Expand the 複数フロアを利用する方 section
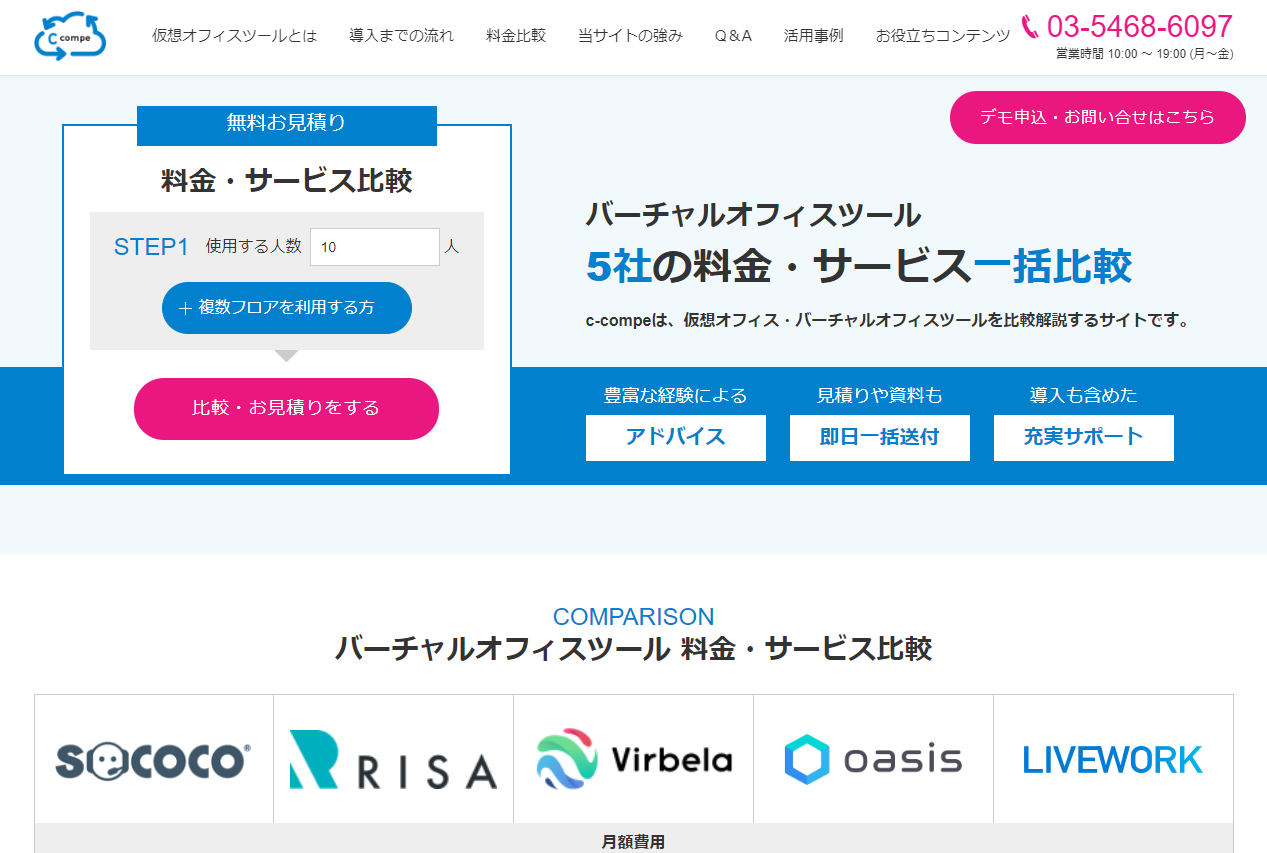The width and height of the screenshot is (1267, 853). click(x=286, y=308)
